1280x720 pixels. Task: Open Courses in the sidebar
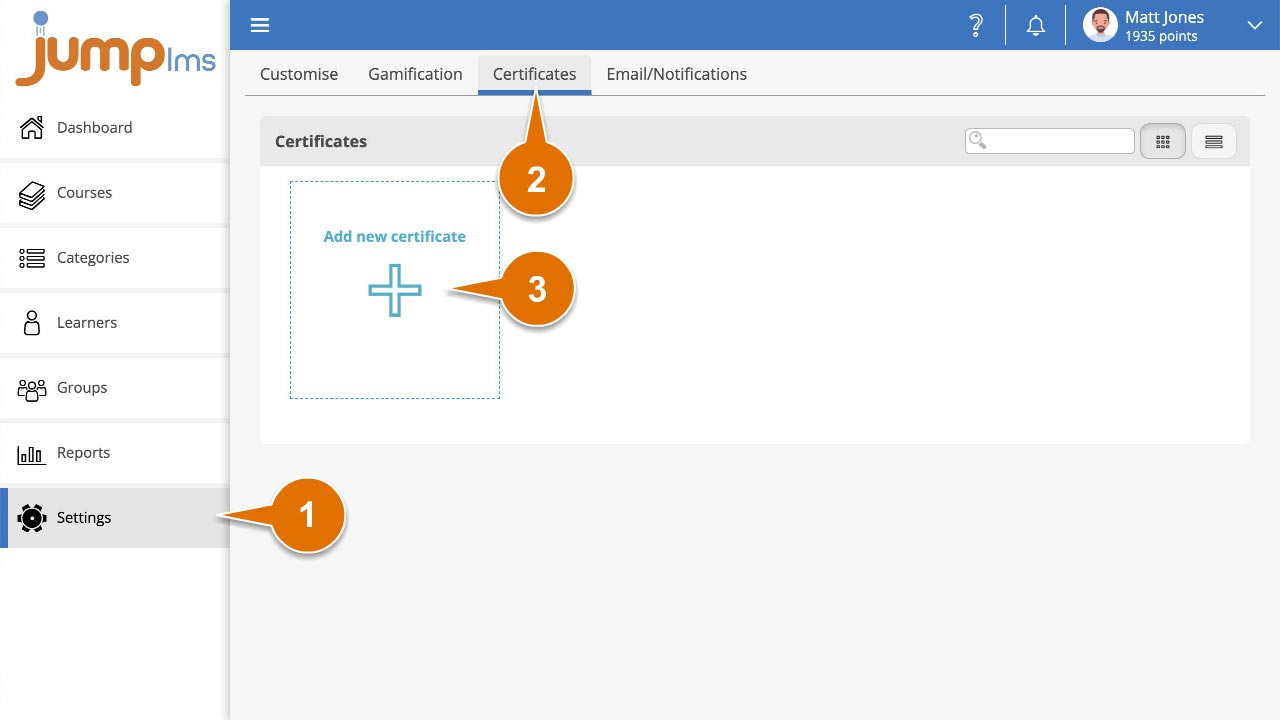[115, 192]
